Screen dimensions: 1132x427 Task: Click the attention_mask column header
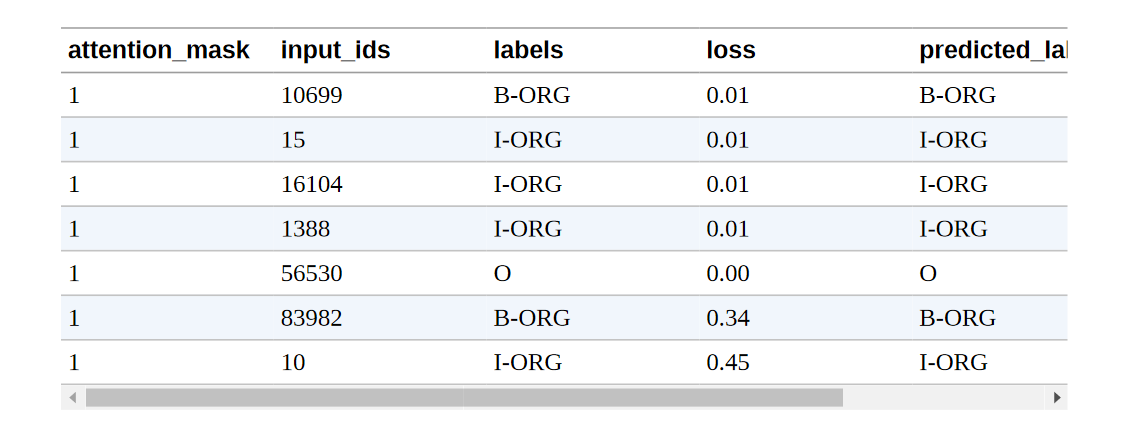coord(159,50)
